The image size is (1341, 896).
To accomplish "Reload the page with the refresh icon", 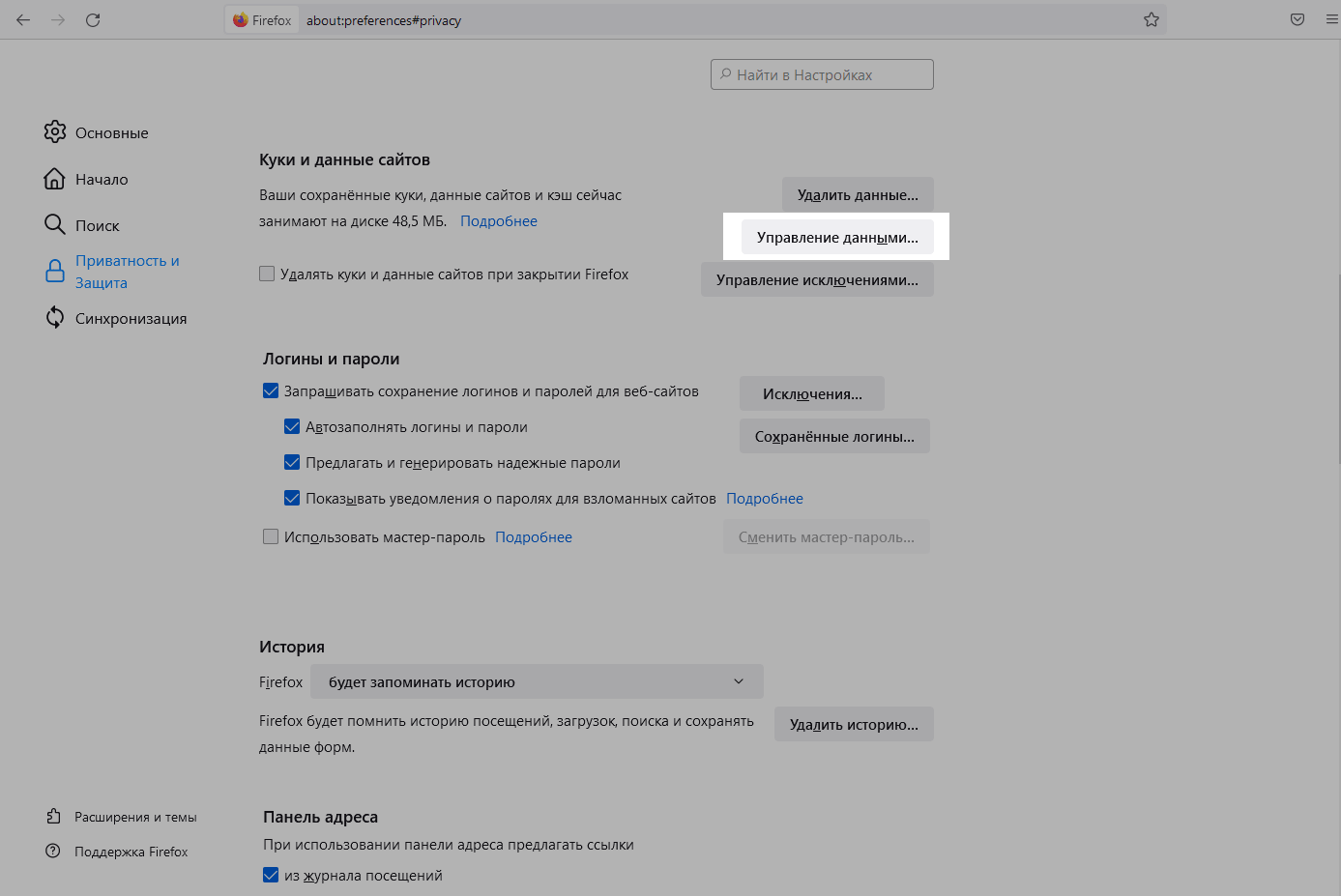I will 93,19.
